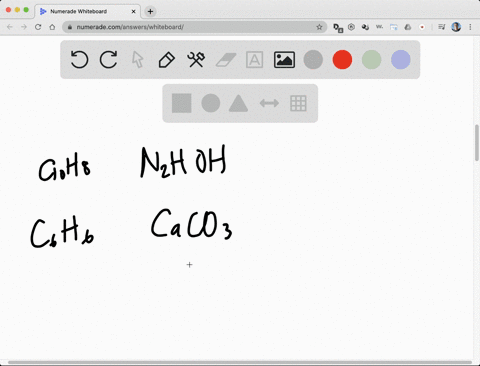
Task: Select the pointer selection tool
Action: click(137, 60)
